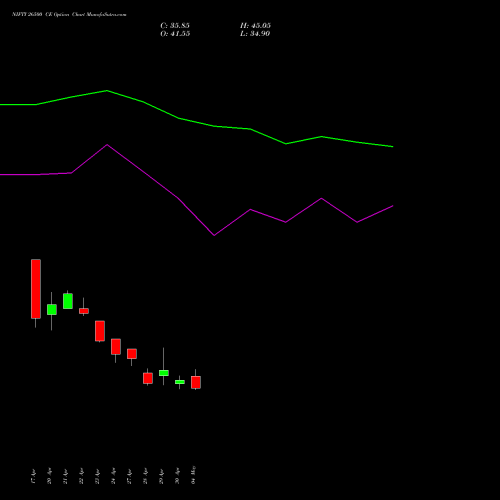Select the small green candle for 30 Apr
The height and width of the screenshot is (500, 500).
tap(180, 382)
